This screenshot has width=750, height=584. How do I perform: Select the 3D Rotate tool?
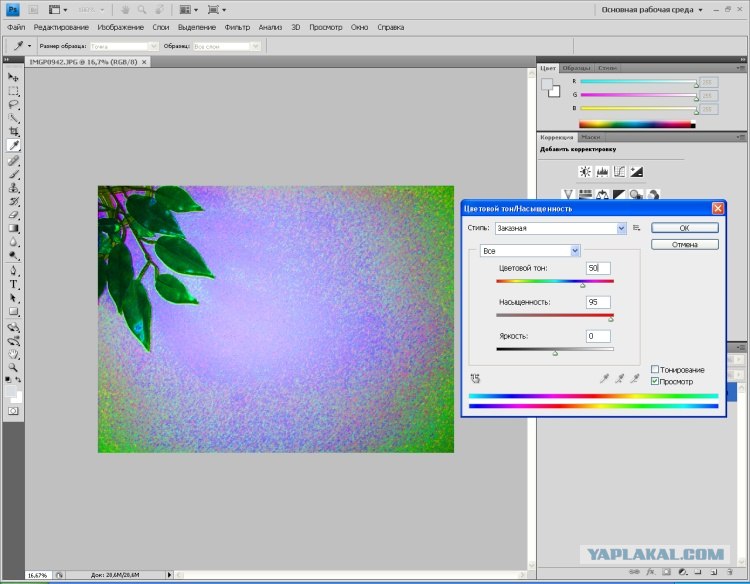tap(13, 327)
